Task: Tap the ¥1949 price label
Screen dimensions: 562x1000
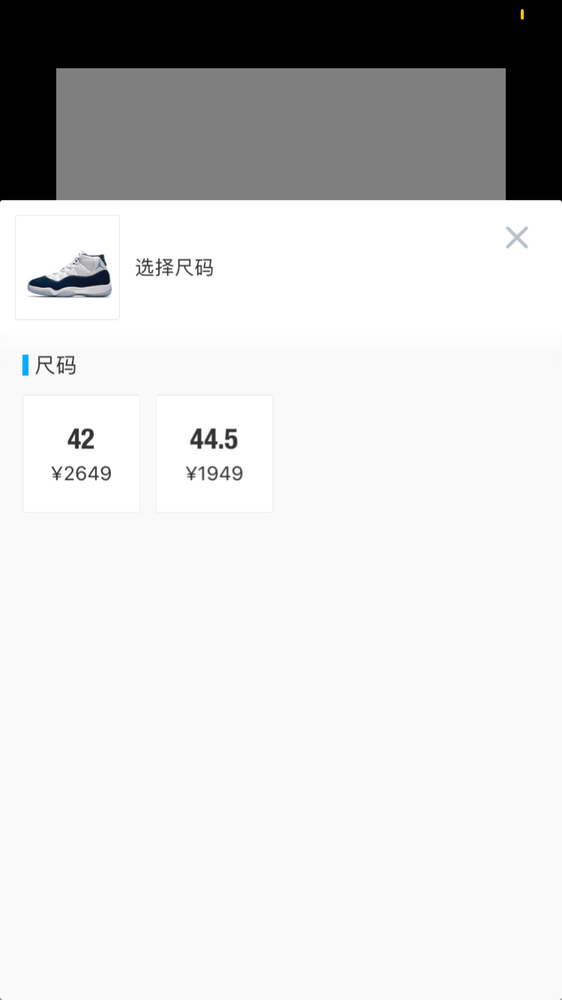Action: pos(214,474)
